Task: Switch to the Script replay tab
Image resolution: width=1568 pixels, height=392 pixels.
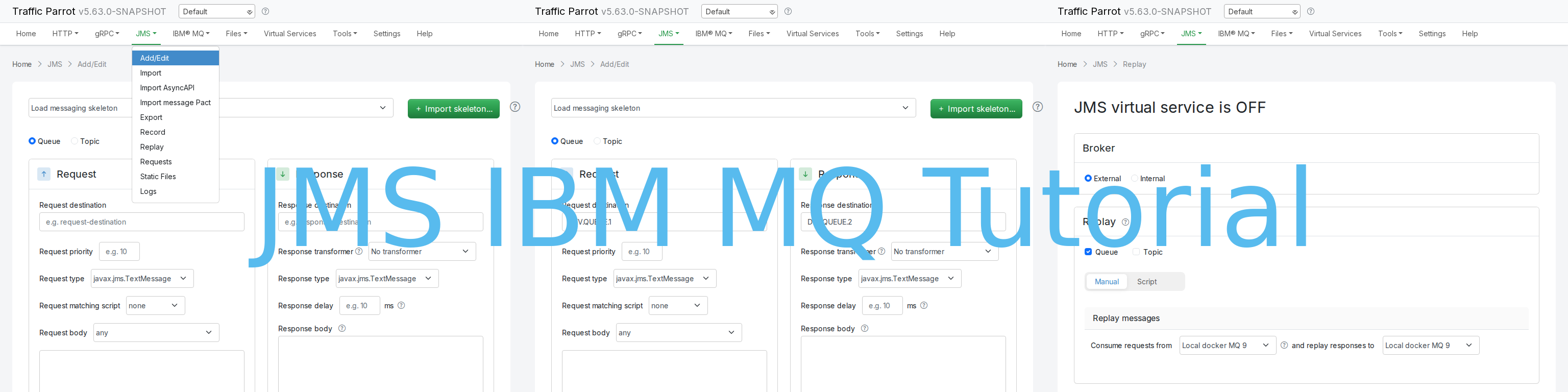Action: coord(1146,282)
